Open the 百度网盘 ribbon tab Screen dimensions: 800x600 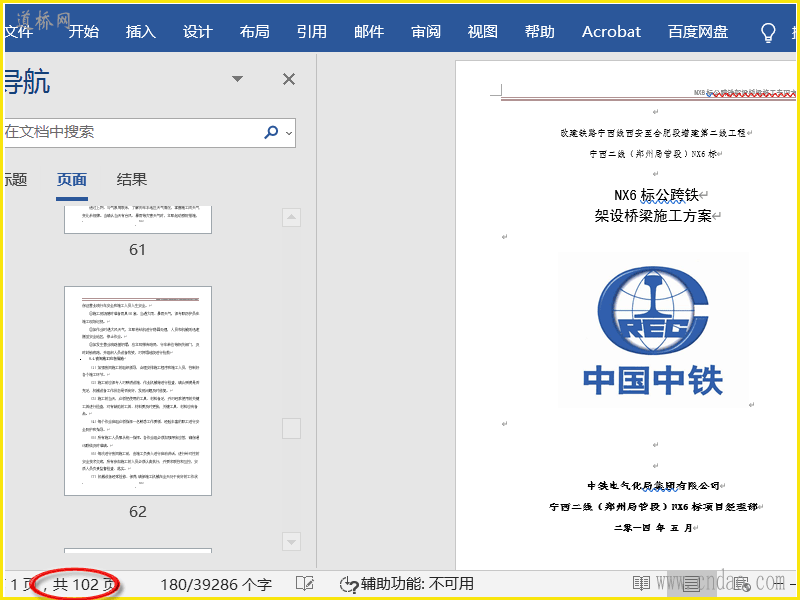pos(698,32)
